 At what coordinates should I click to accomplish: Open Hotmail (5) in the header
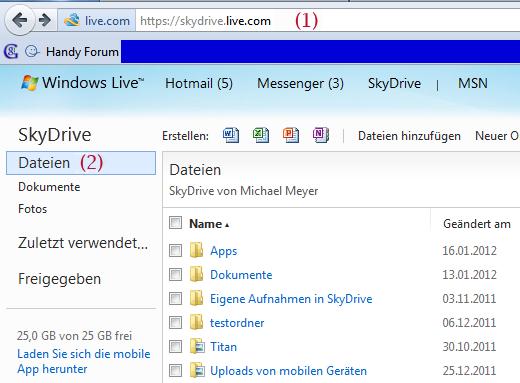pos(199,83)
